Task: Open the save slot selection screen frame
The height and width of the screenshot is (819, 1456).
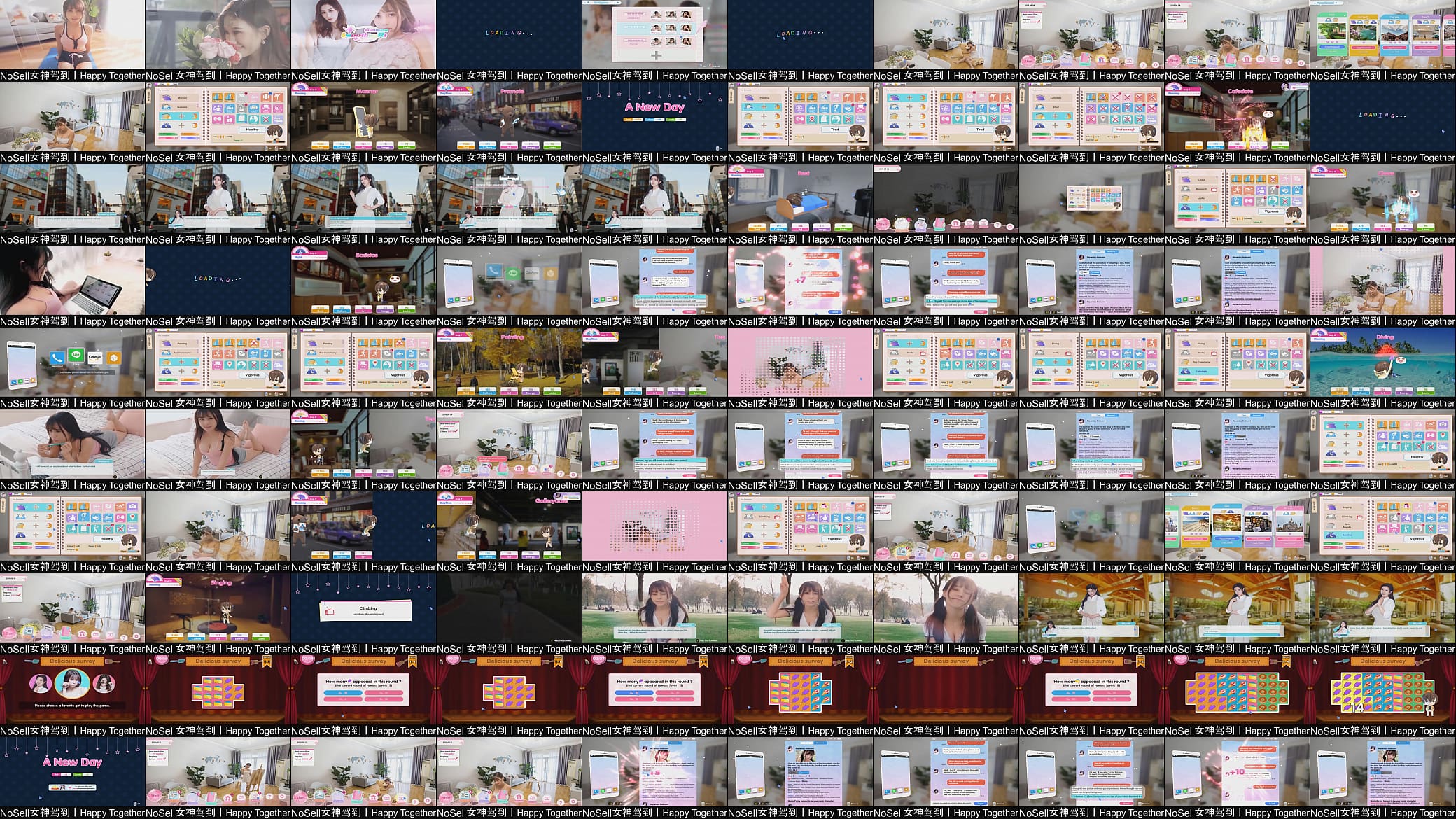Action: point(654,34)
